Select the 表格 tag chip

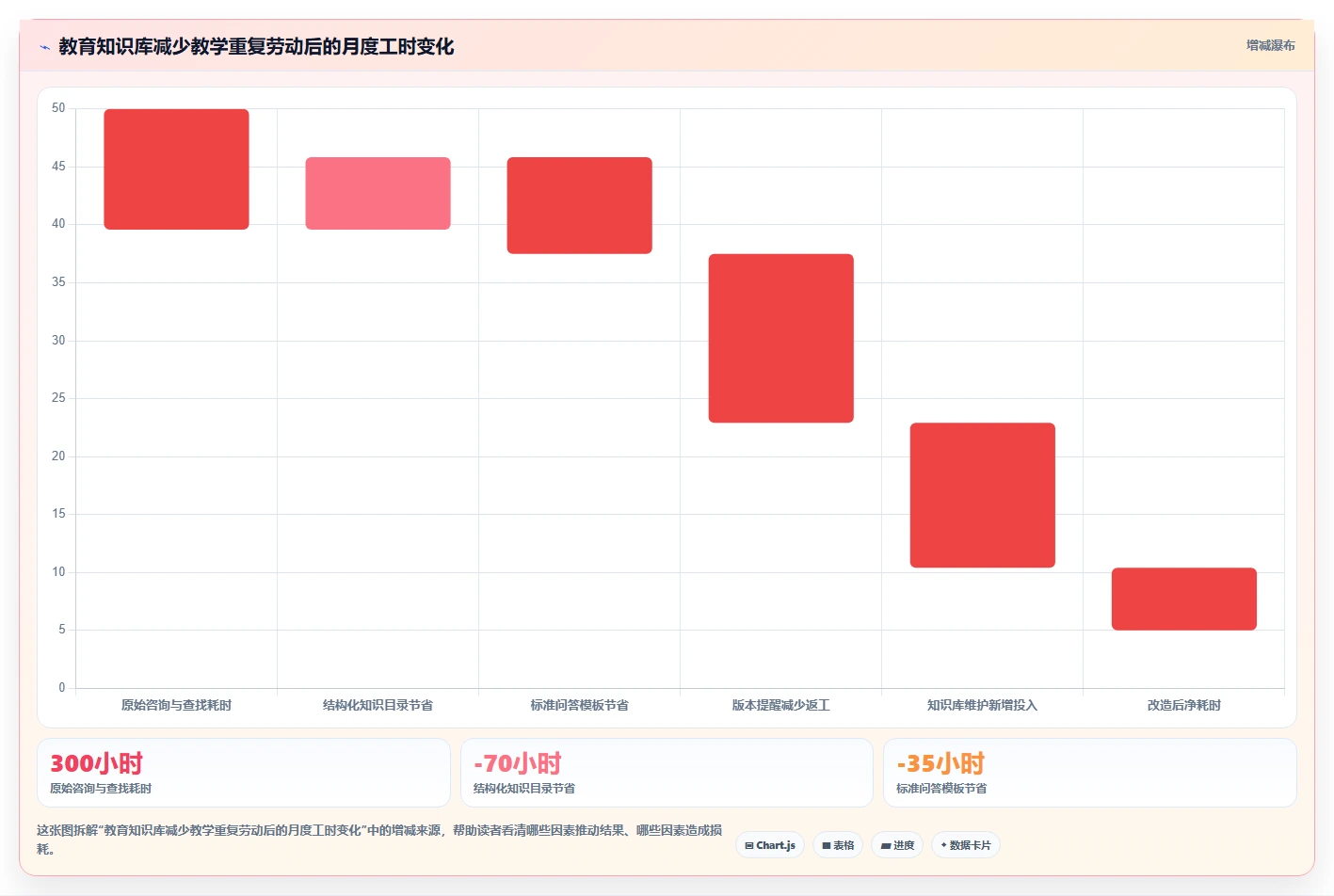(838, 845)
